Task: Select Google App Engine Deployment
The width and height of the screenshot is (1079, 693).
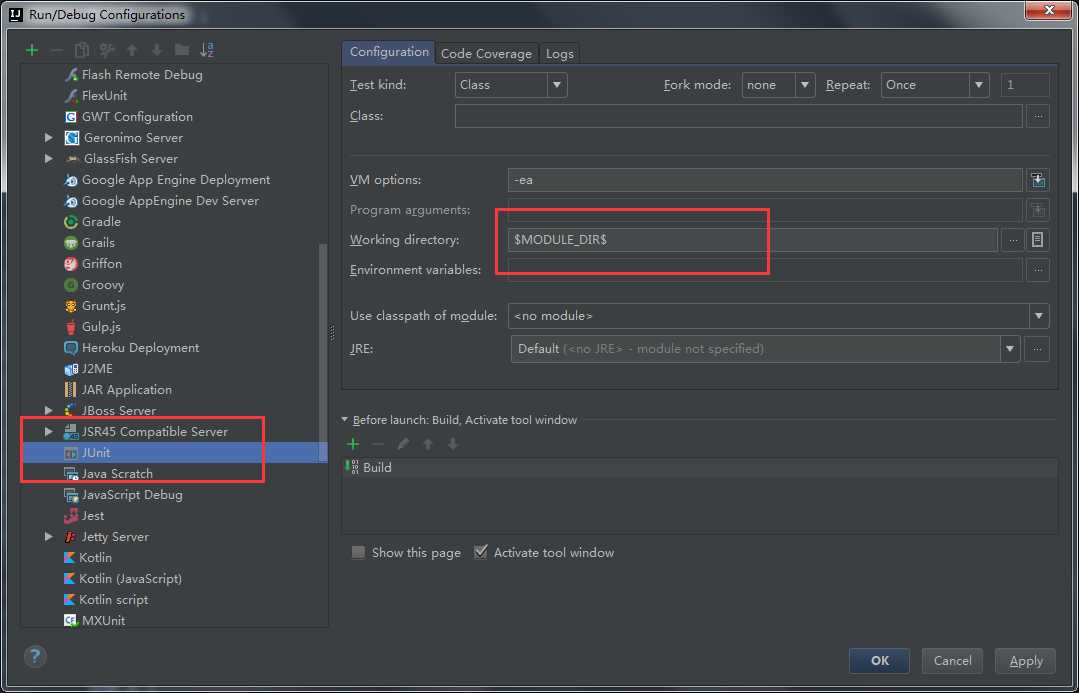Action: tap(175, 180)
